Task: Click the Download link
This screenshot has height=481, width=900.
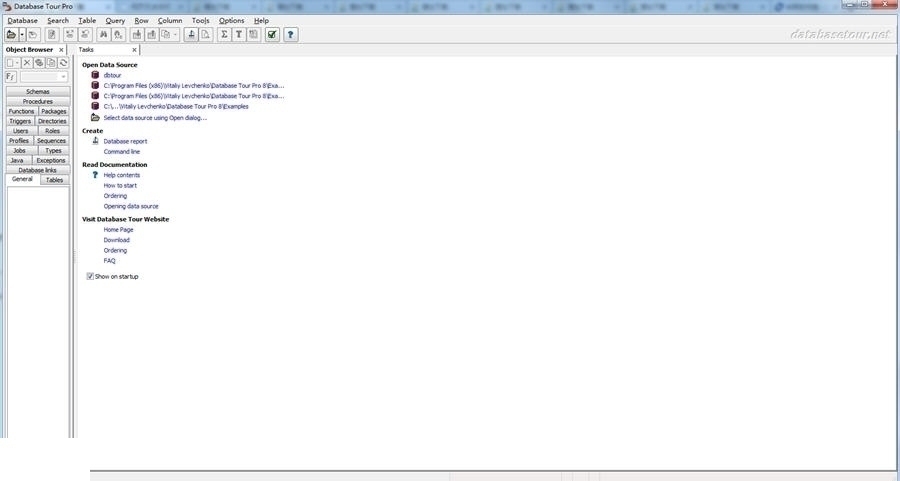Action: tap(117, 240)
